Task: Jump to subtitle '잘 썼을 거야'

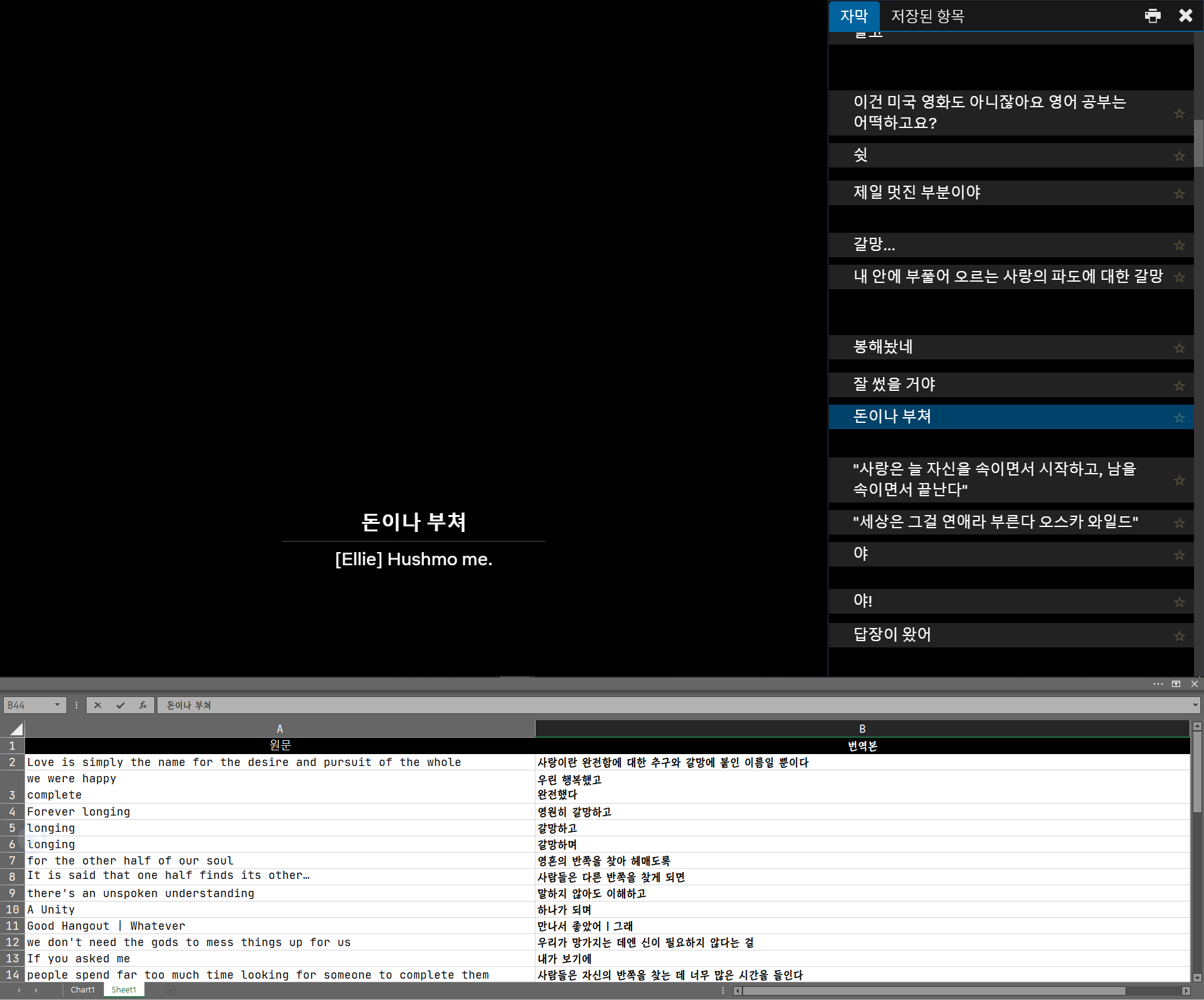Action: click(894, 385)
